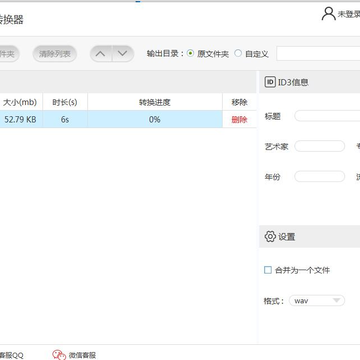Screen dimensions: 360x360
Task: Move the item up with the up arrow
Action: (101, 54)
